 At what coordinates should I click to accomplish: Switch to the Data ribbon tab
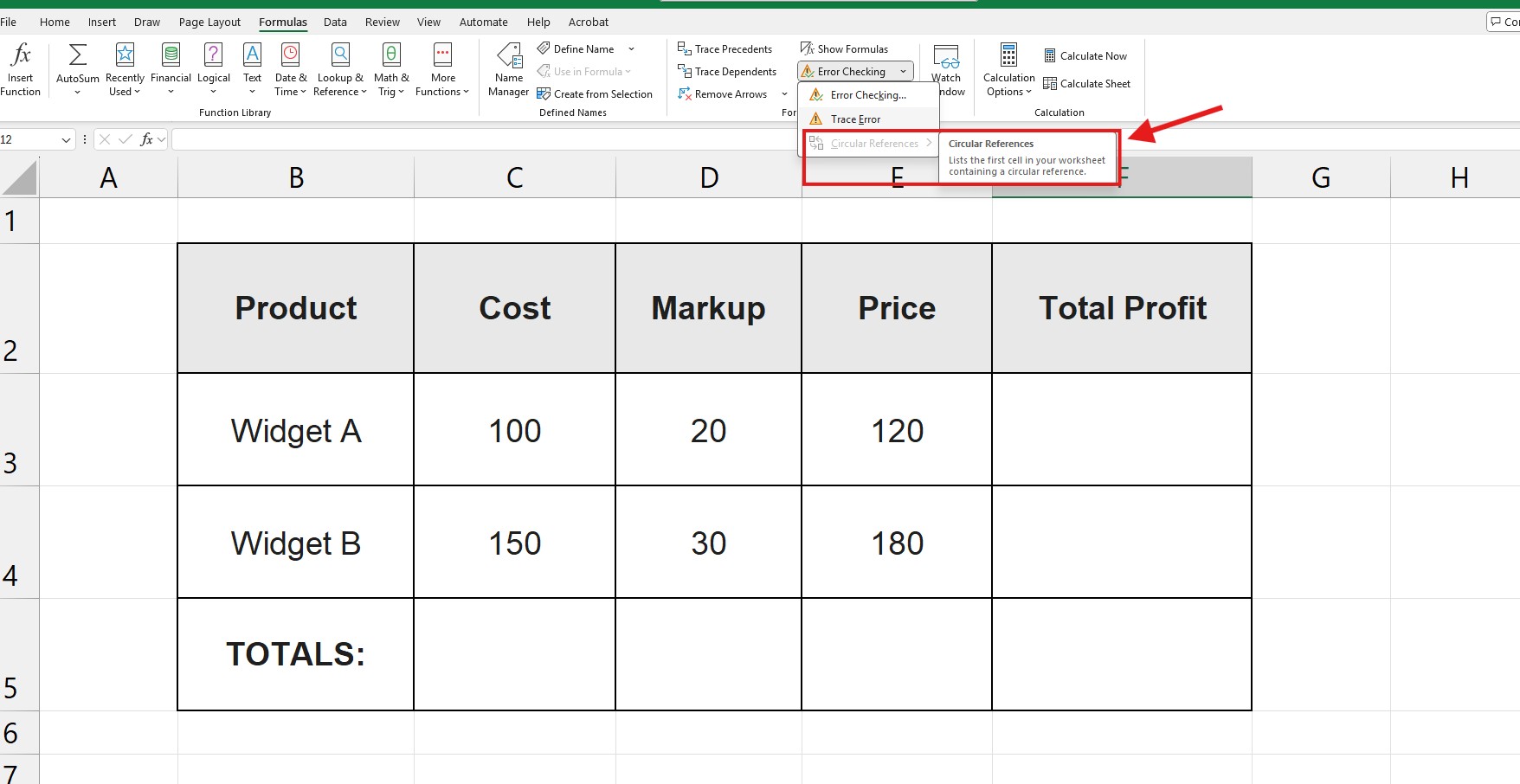pos(335,22)
